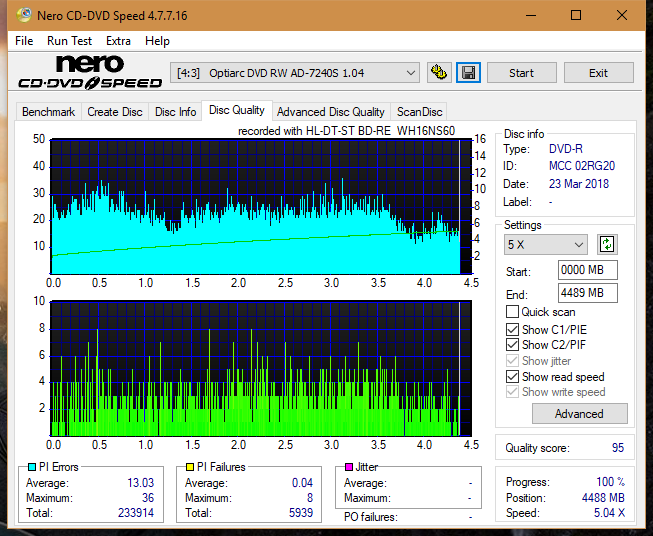653x536 pixels.
Task: Click PI Errors average 13.03
Action: coord(140,483)
